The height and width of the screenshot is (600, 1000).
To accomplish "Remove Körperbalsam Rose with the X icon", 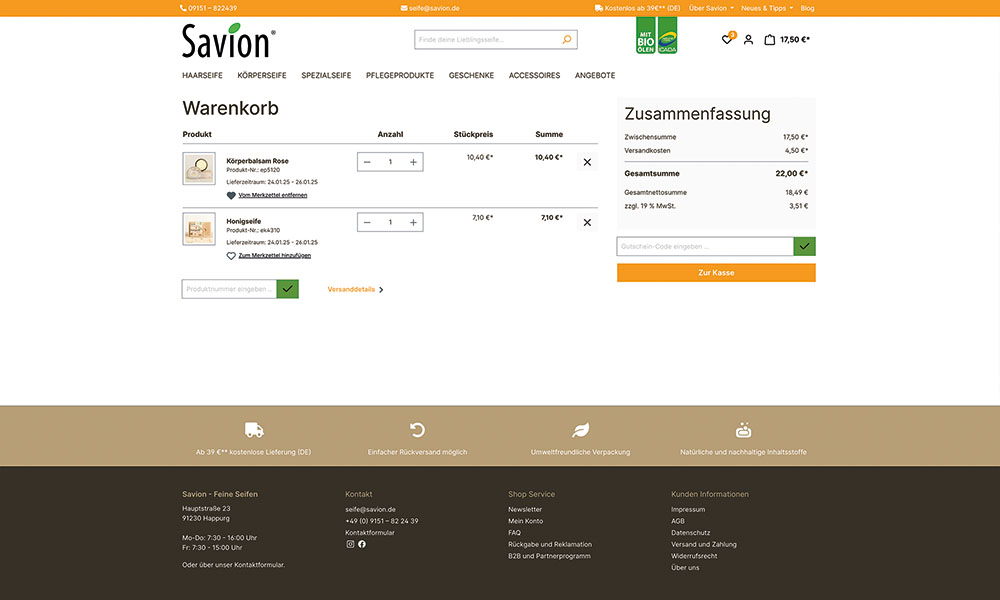I will [x=587, y=162].
